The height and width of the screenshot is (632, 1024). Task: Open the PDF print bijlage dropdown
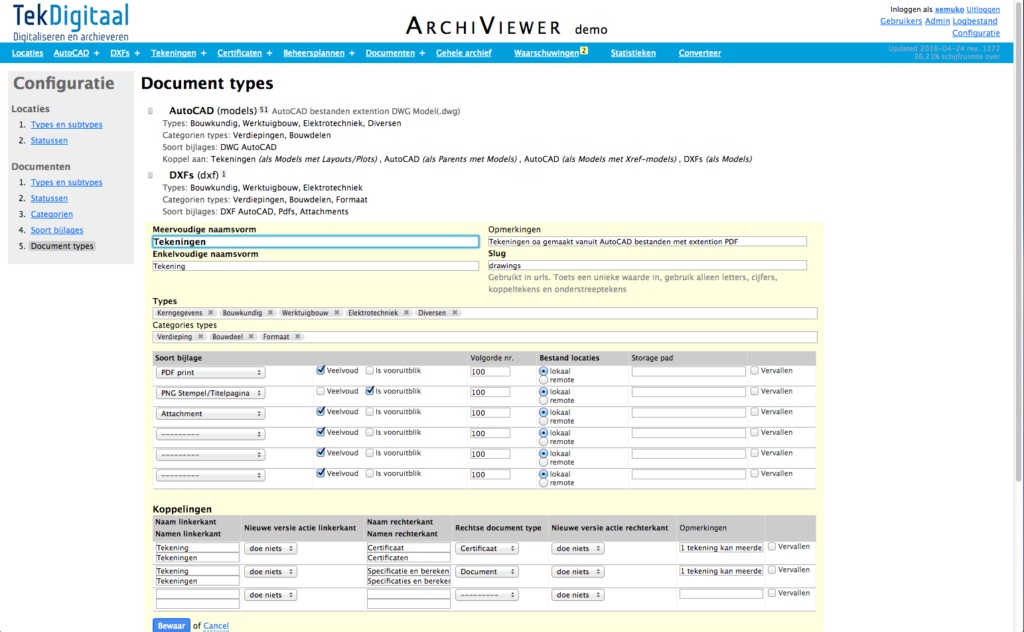click(210, 372)
